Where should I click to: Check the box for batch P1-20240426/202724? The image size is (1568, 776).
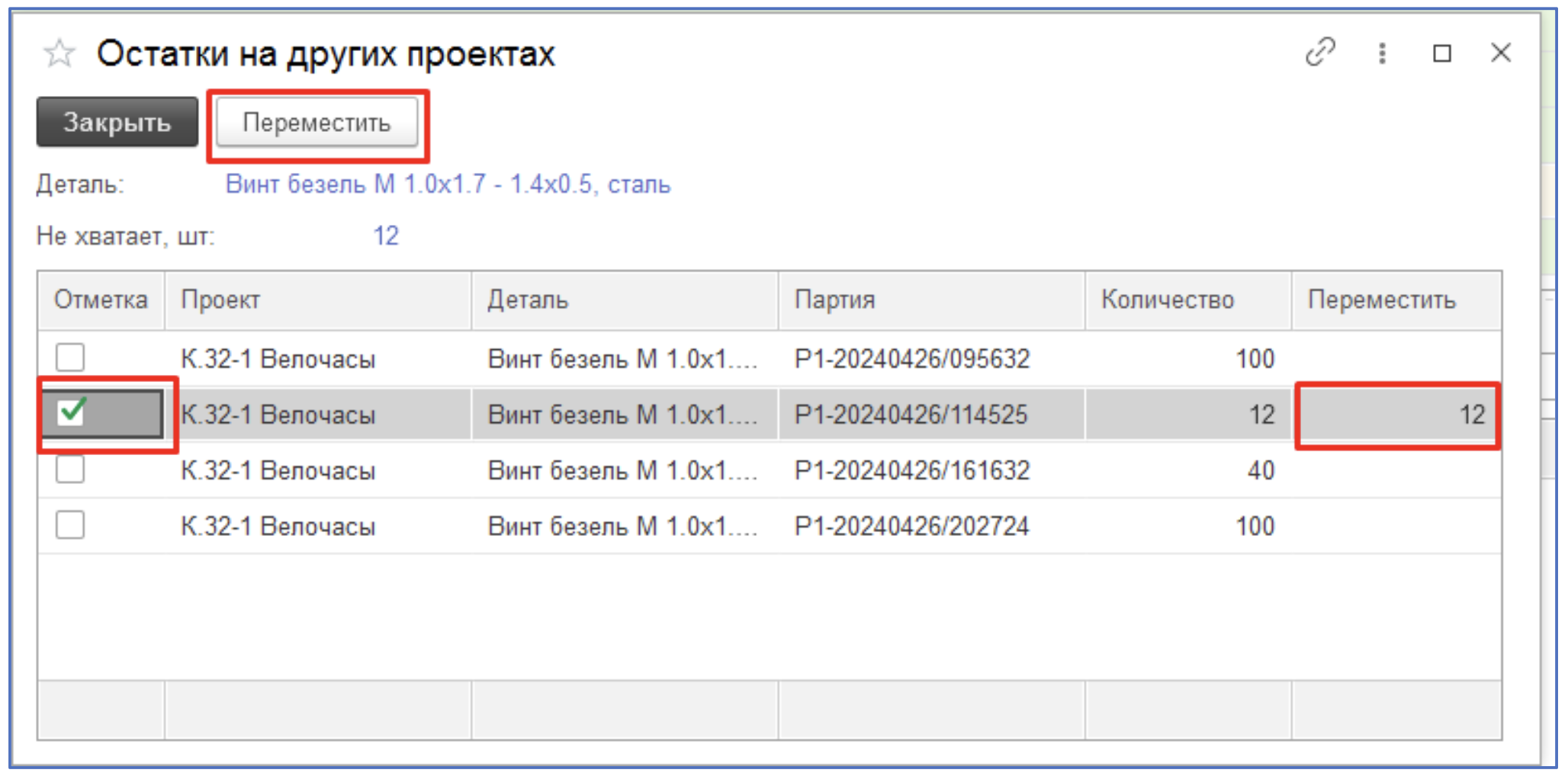click(70, 525)
